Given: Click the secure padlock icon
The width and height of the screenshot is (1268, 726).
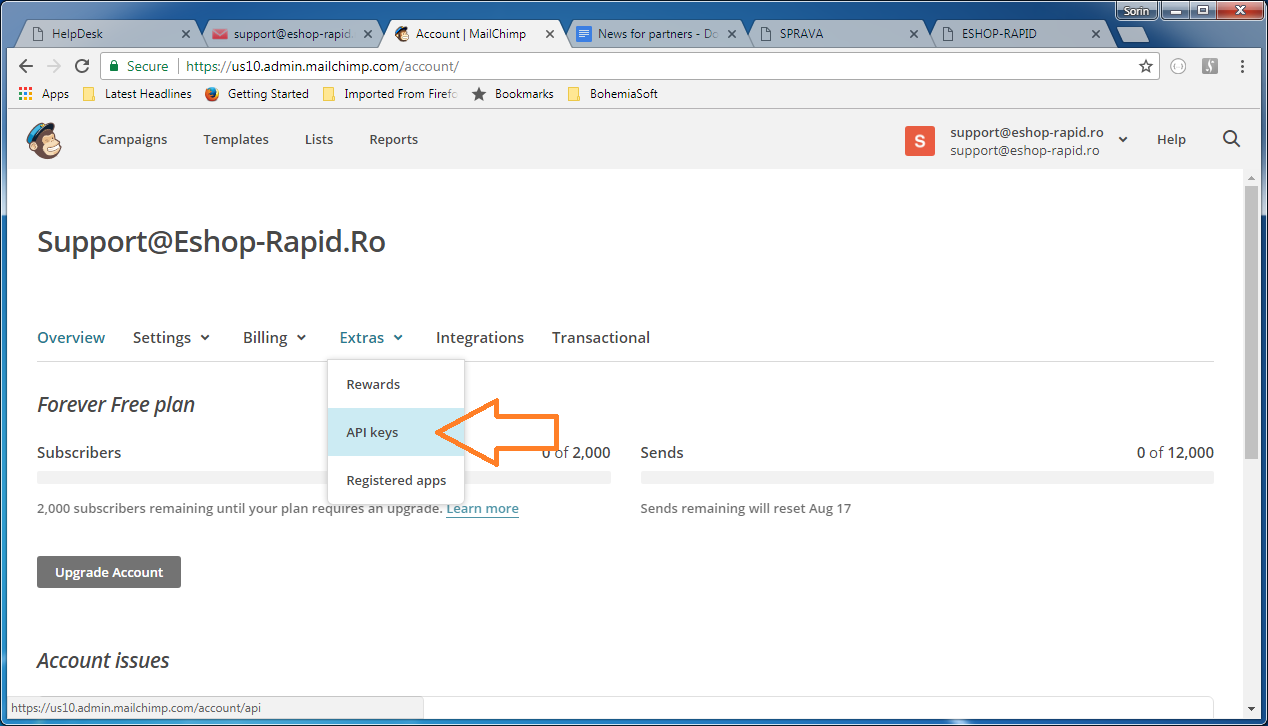Looking at the screenshot, I should point(114,66).
